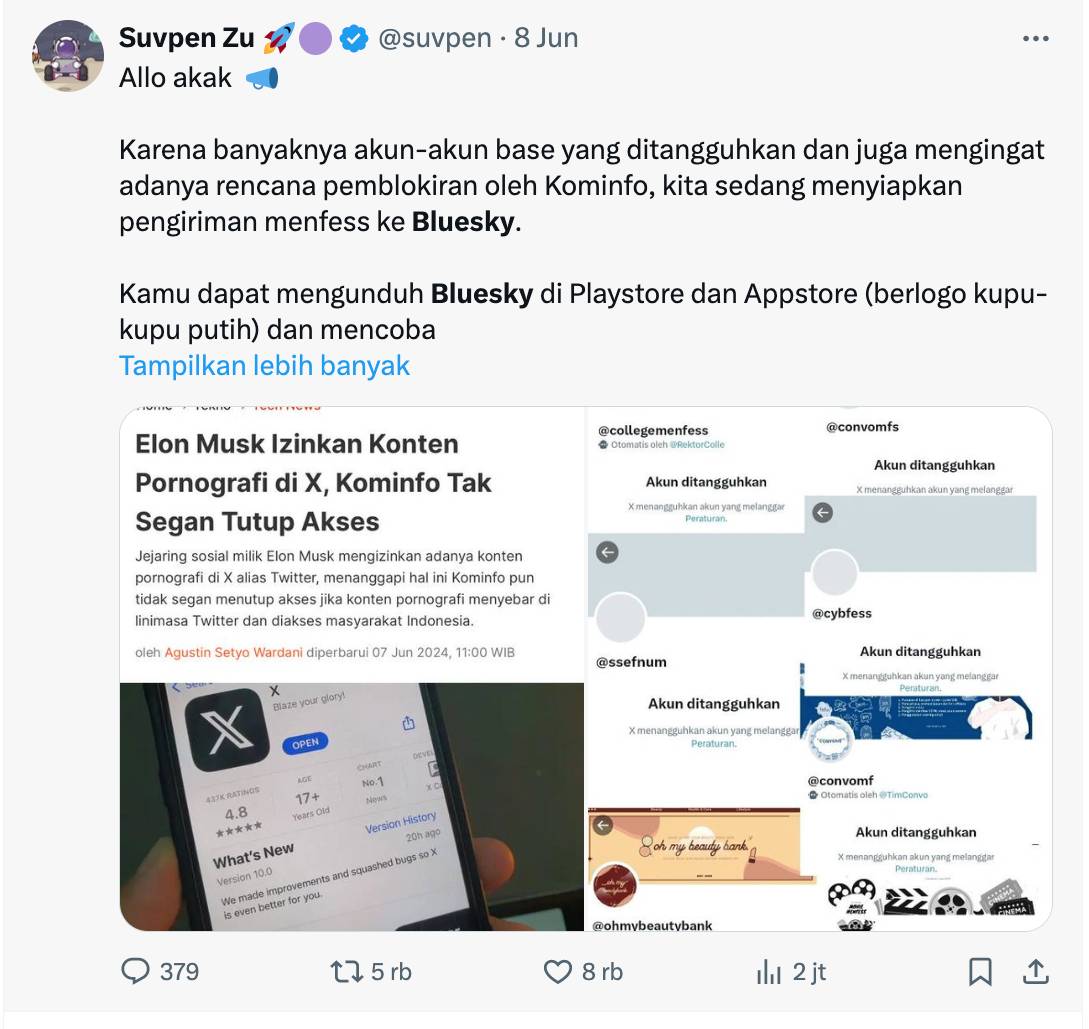Click the repost arrows icon
Screen dimensions: 1089x1029
pyautogui.click(x=347, y=971)
